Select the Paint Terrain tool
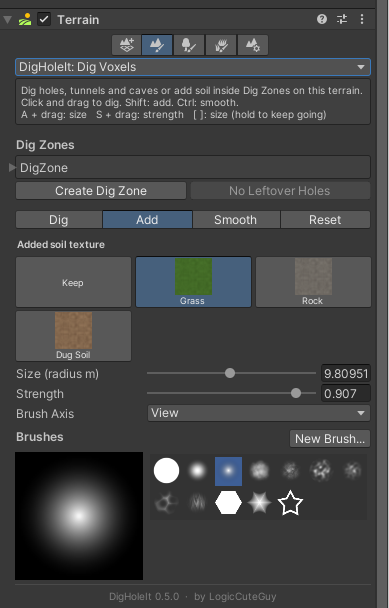This screenshot has height=608, width=389. [157, 45]
